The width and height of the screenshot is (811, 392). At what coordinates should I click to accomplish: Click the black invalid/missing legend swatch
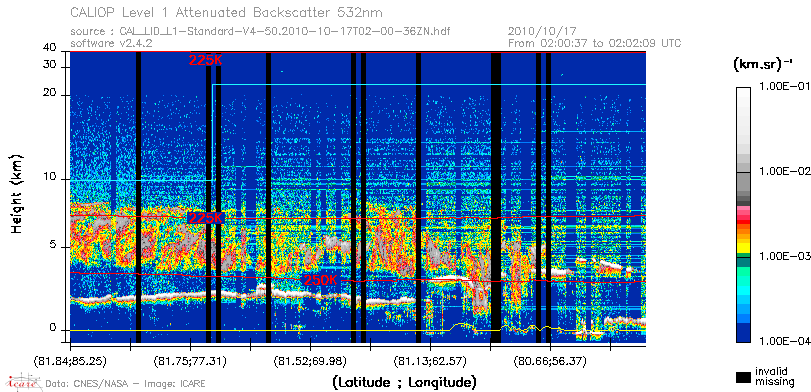click(x=744, y=378)
